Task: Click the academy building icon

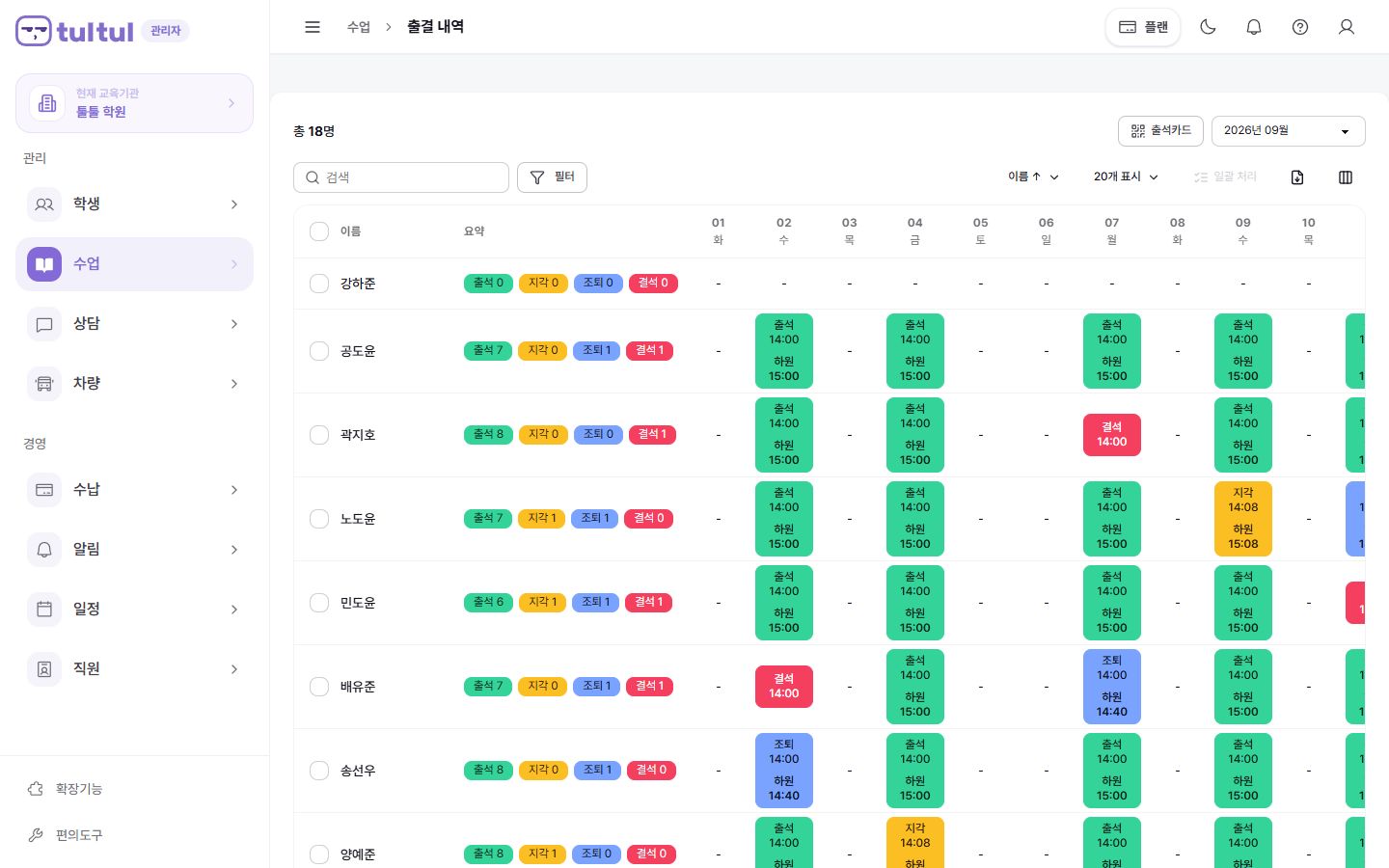Action: point(47,103)
